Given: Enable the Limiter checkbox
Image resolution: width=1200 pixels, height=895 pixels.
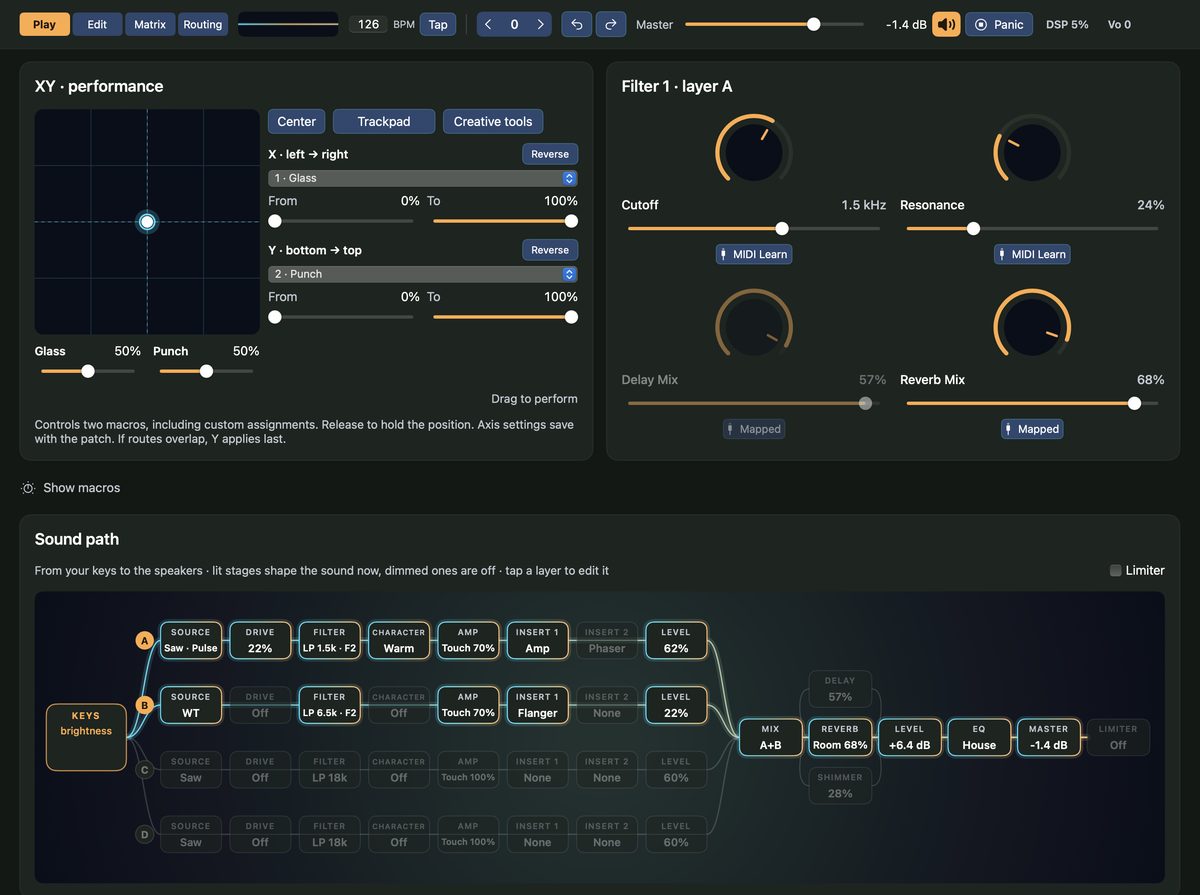Looking at the screenshot, I should [x=1116, y=570].
